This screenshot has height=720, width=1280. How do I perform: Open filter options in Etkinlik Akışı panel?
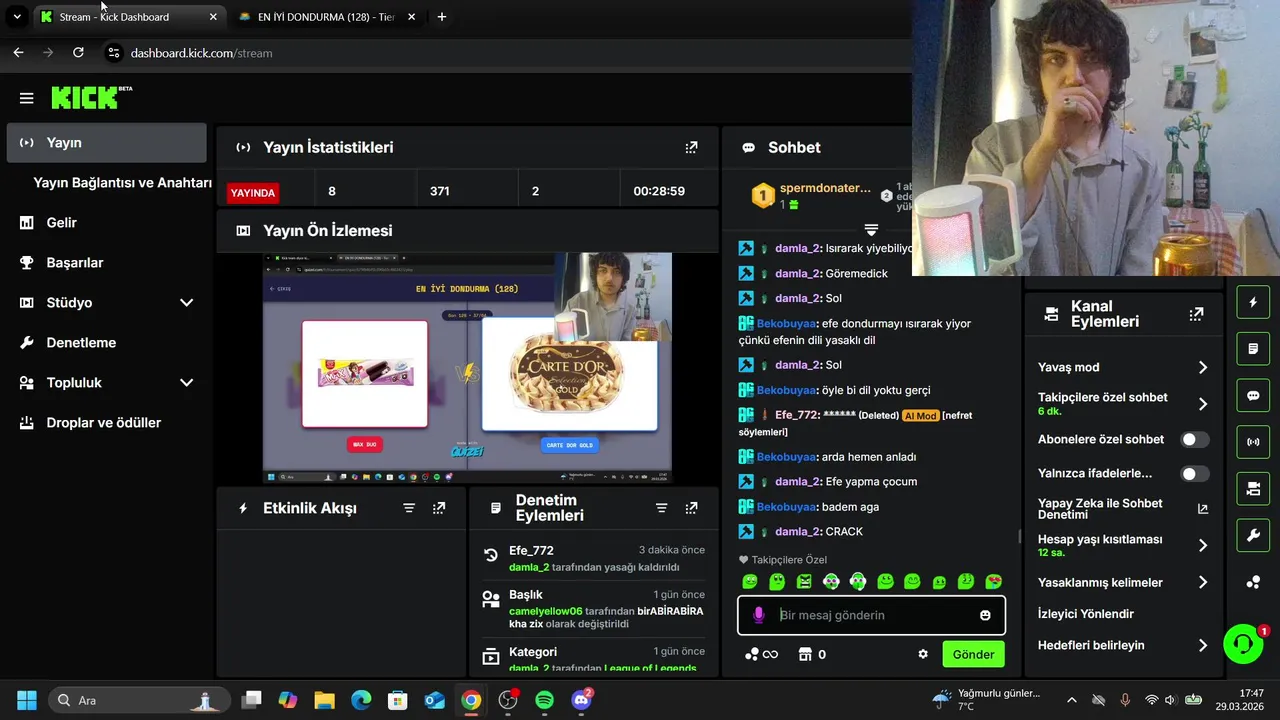409,508
